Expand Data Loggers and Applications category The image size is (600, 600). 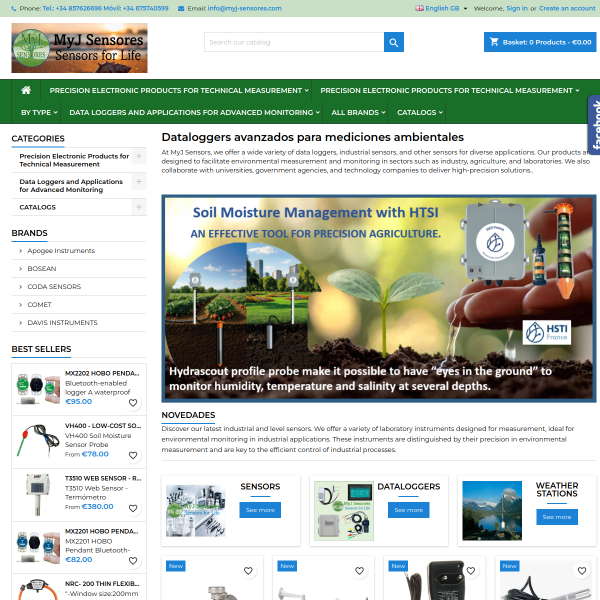pyautogui.click(x=139, y=181)
